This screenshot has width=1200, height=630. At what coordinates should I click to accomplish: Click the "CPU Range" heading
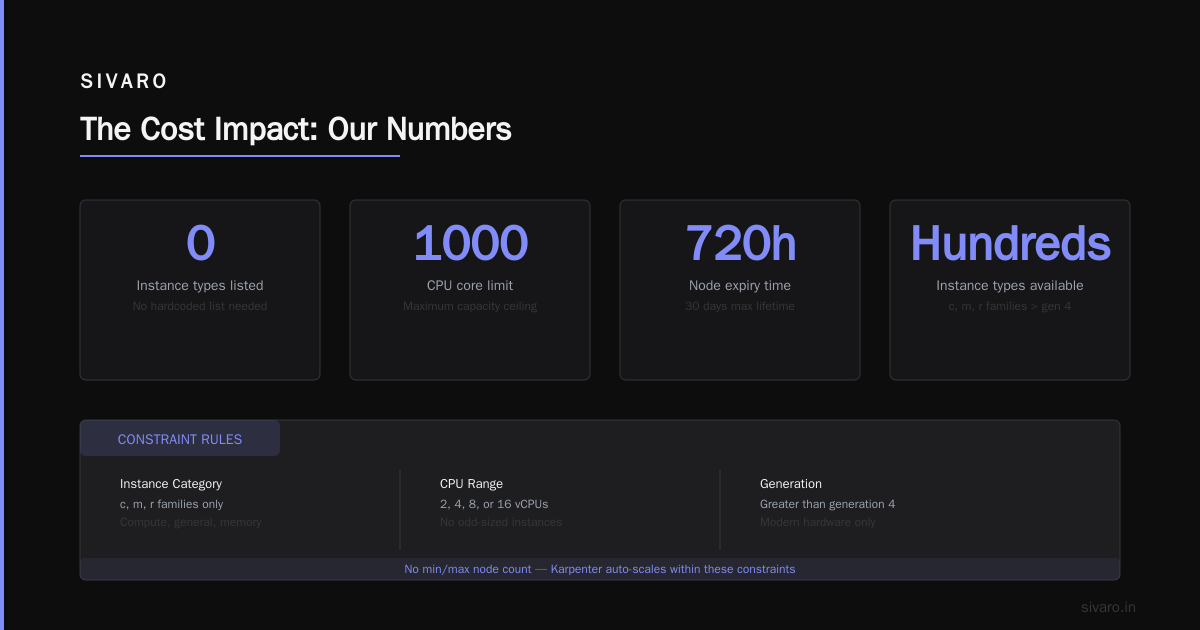[x=471, y=484]
